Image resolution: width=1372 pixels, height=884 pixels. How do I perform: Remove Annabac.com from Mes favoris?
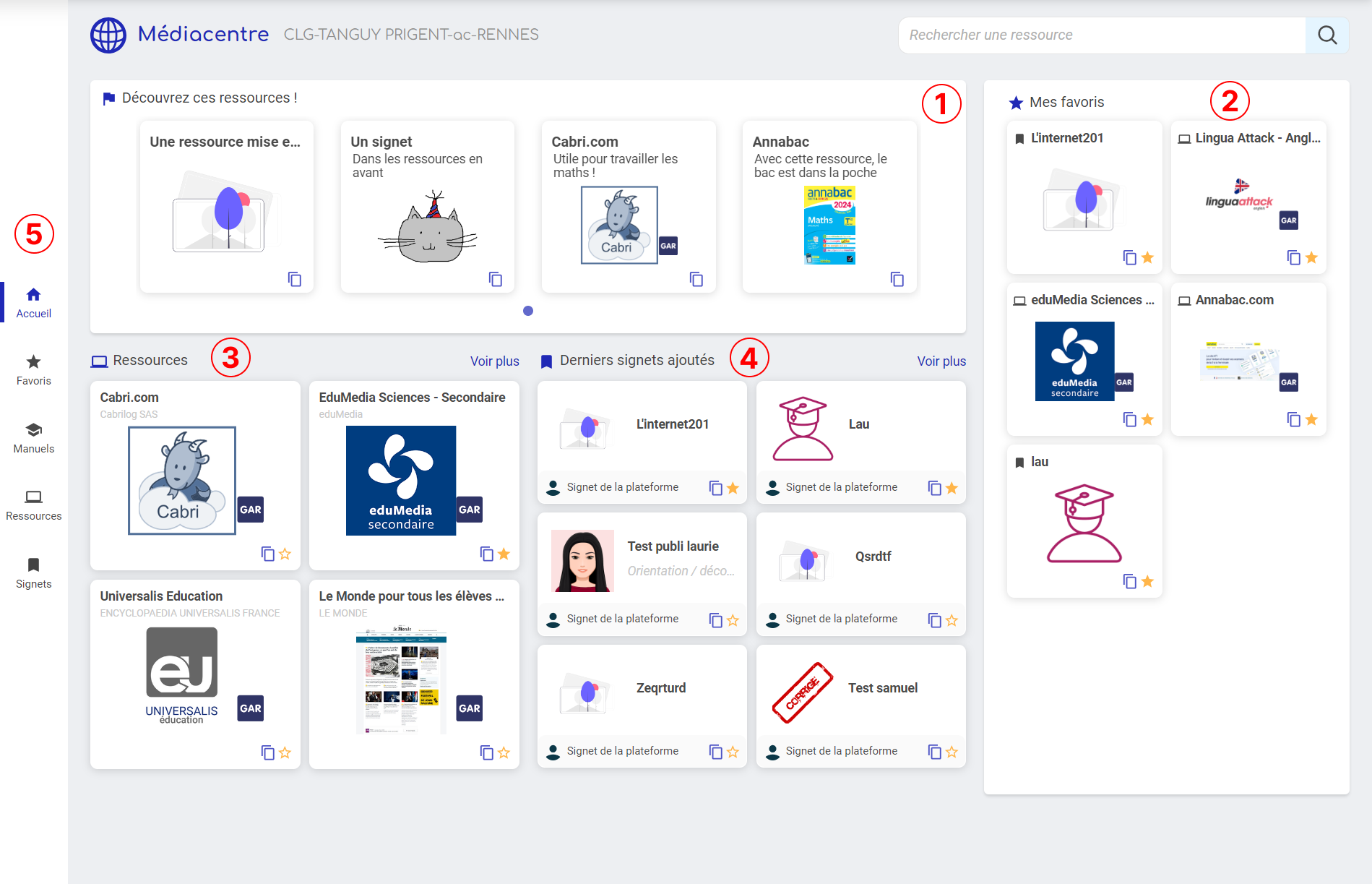(x=1312, y=419)
